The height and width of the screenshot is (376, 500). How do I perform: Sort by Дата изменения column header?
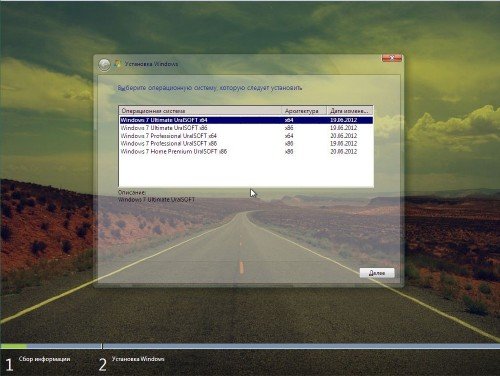click(349, 111)
